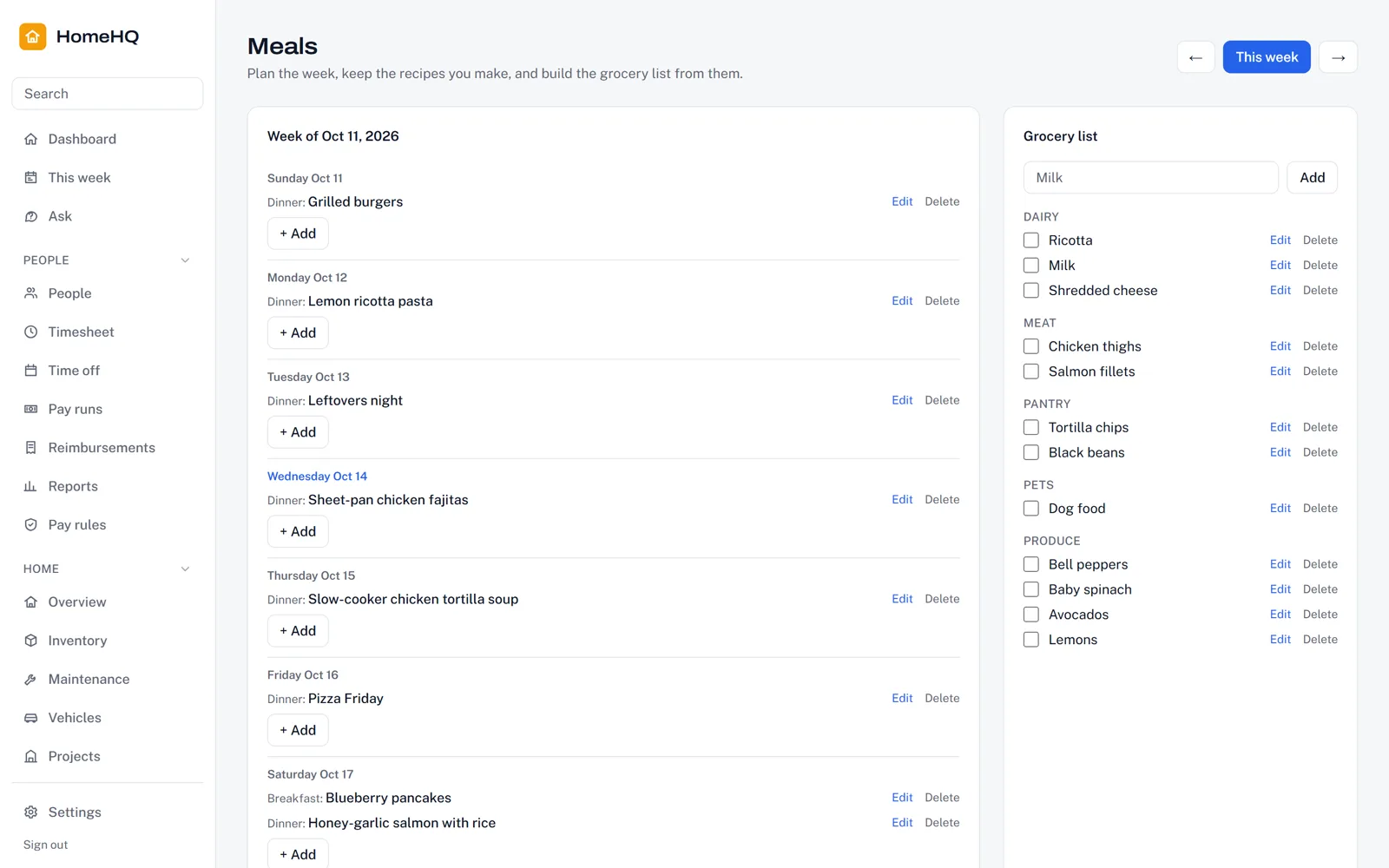Click the Timesheet clock icon

[x=31, y=332]
